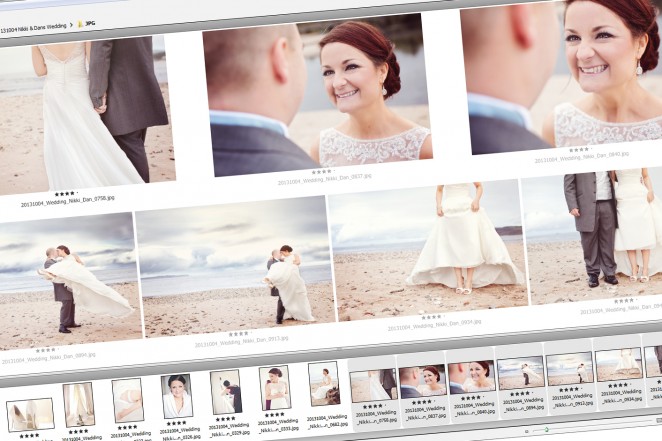
Task: Click the JPG folder icon in breadcrumb
Action: (80, 24)
